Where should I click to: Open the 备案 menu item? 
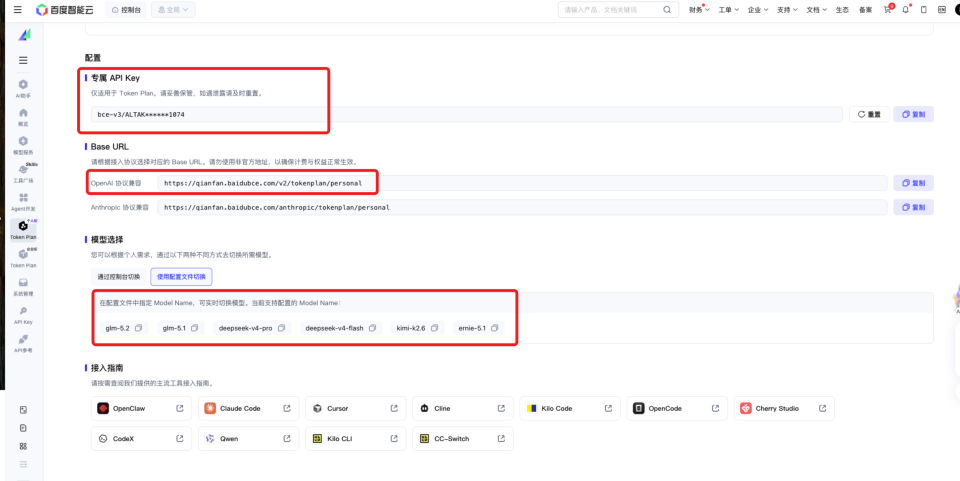click(865, 10)
